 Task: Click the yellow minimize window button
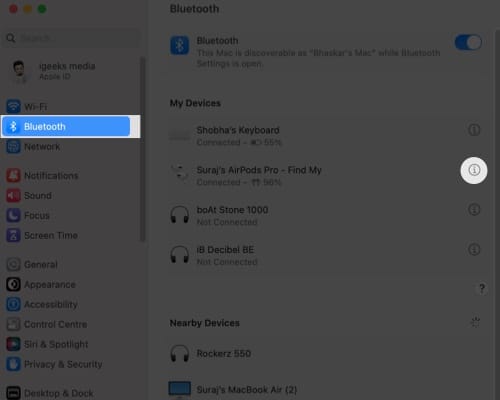click(x=28, y=9)
